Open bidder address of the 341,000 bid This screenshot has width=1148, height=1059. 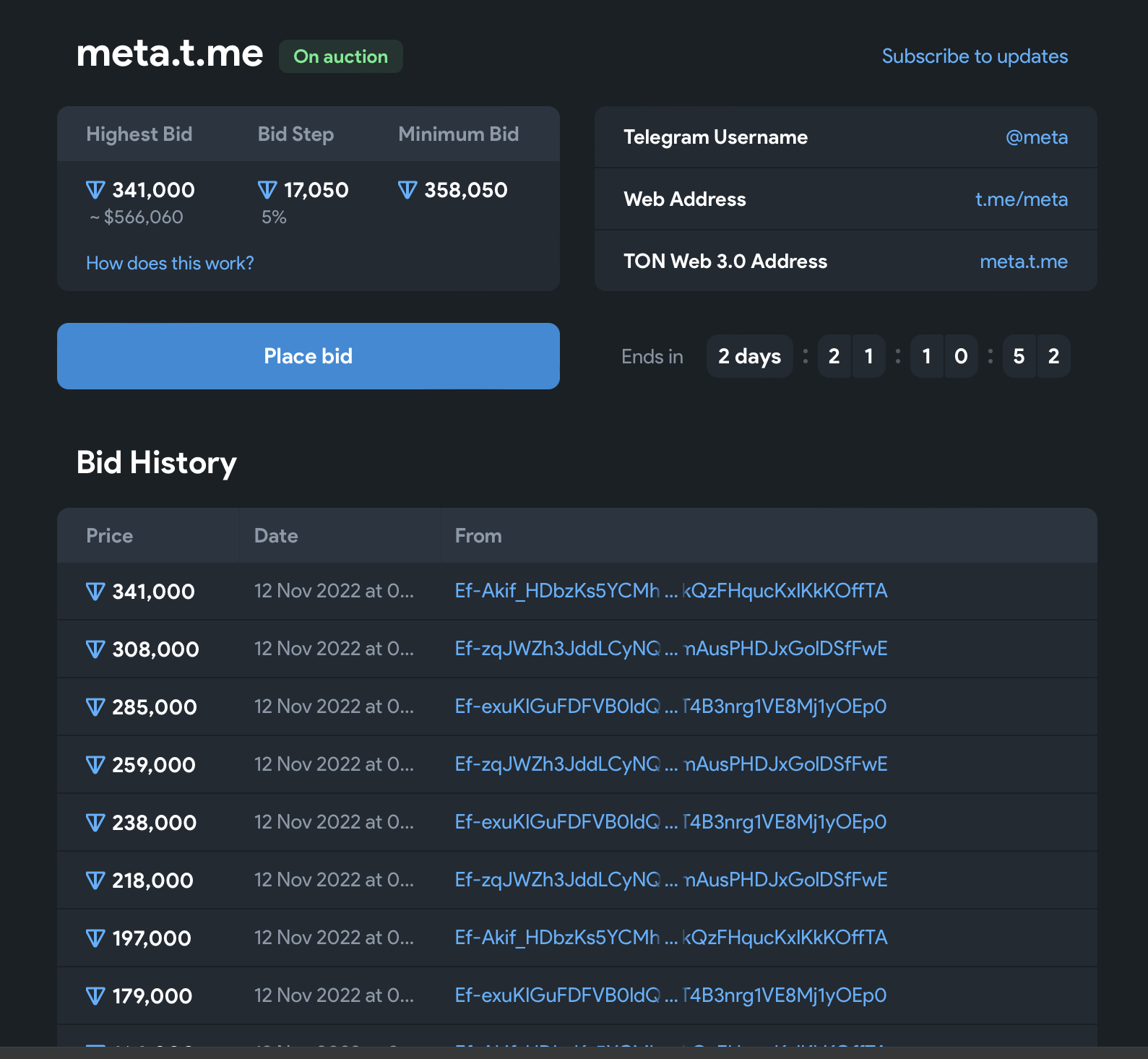tap(671, 591)
